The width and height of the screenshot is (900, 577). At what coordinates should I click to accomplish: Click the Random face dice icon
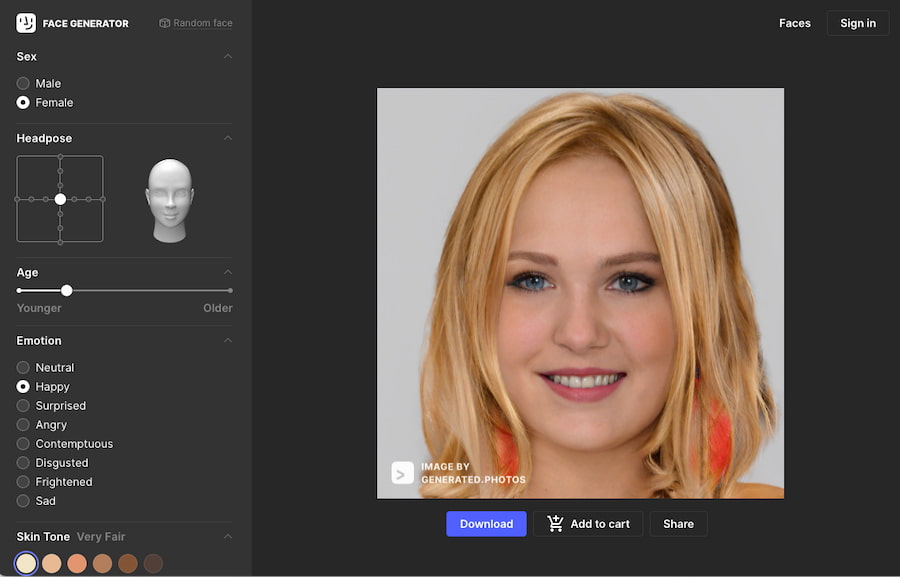point(165,23)
